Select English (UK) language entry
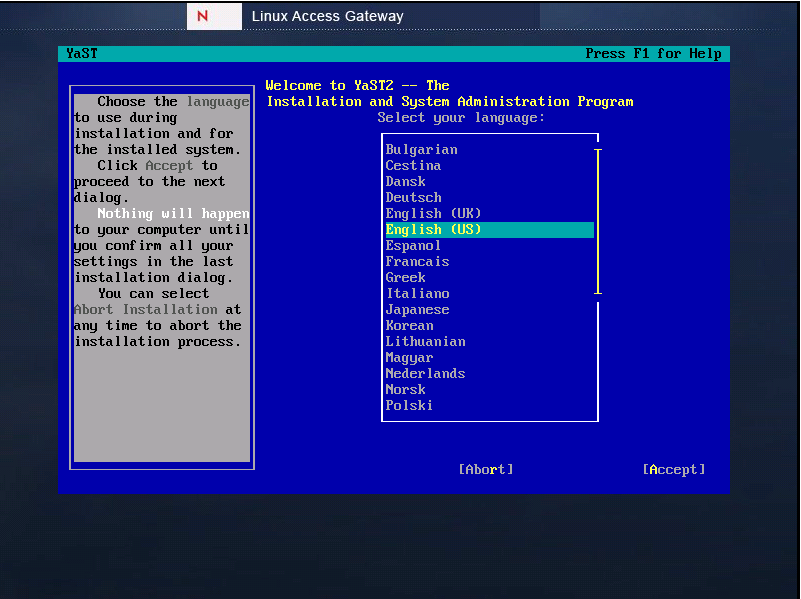The height and width of the screenshot is (599, 801). (x=489, y=213)
